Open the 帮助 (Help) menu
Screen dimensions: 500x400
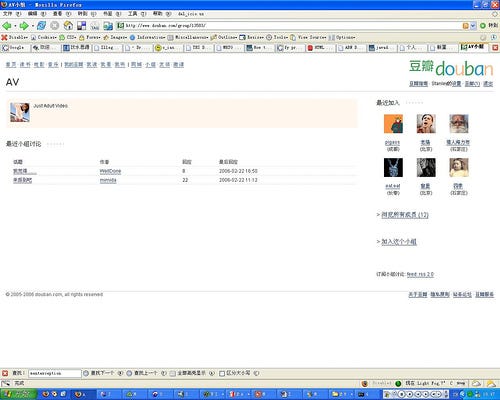coord(162,14)
